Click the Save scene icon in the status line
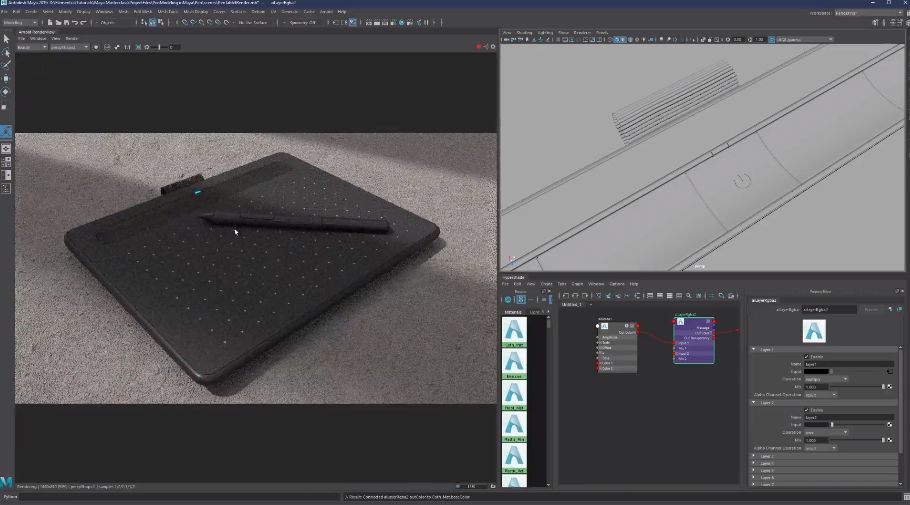Screen dimensions: 910x505 (x=66, y=23)
